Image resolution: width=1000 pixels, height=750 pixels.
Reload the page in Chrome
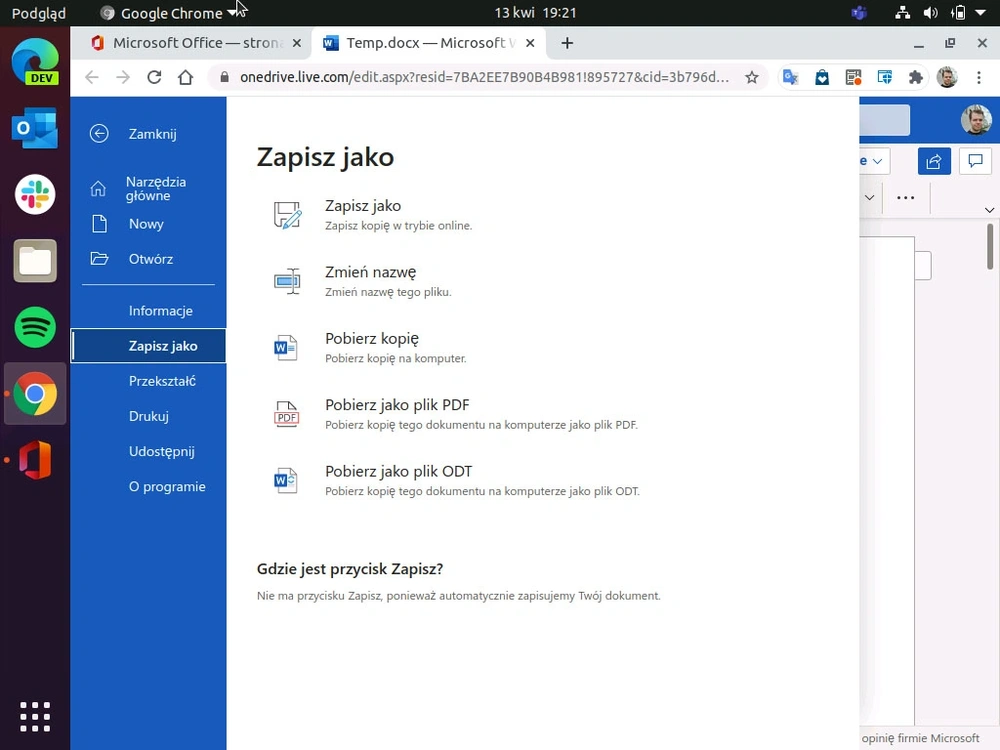(154, 77)
